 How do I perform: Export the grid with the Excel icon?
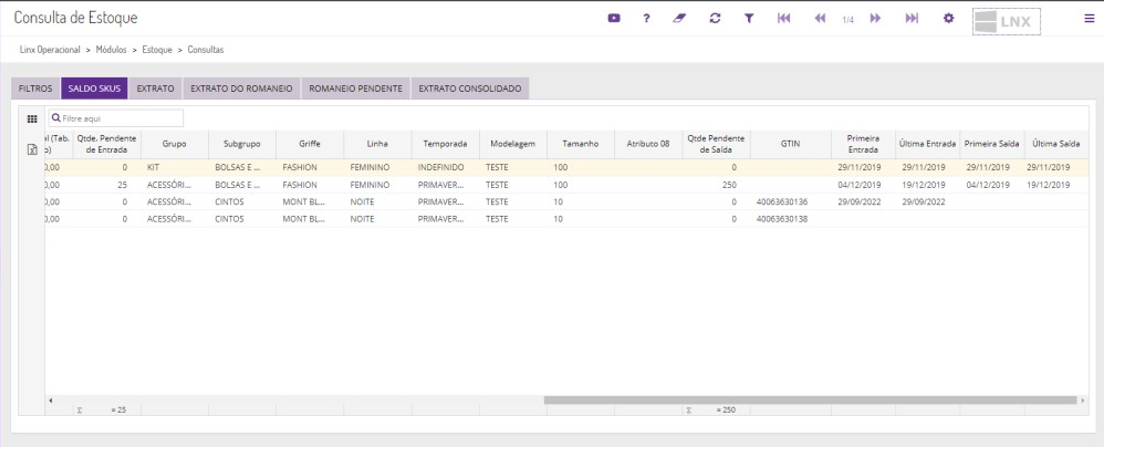tap(31, 150)
